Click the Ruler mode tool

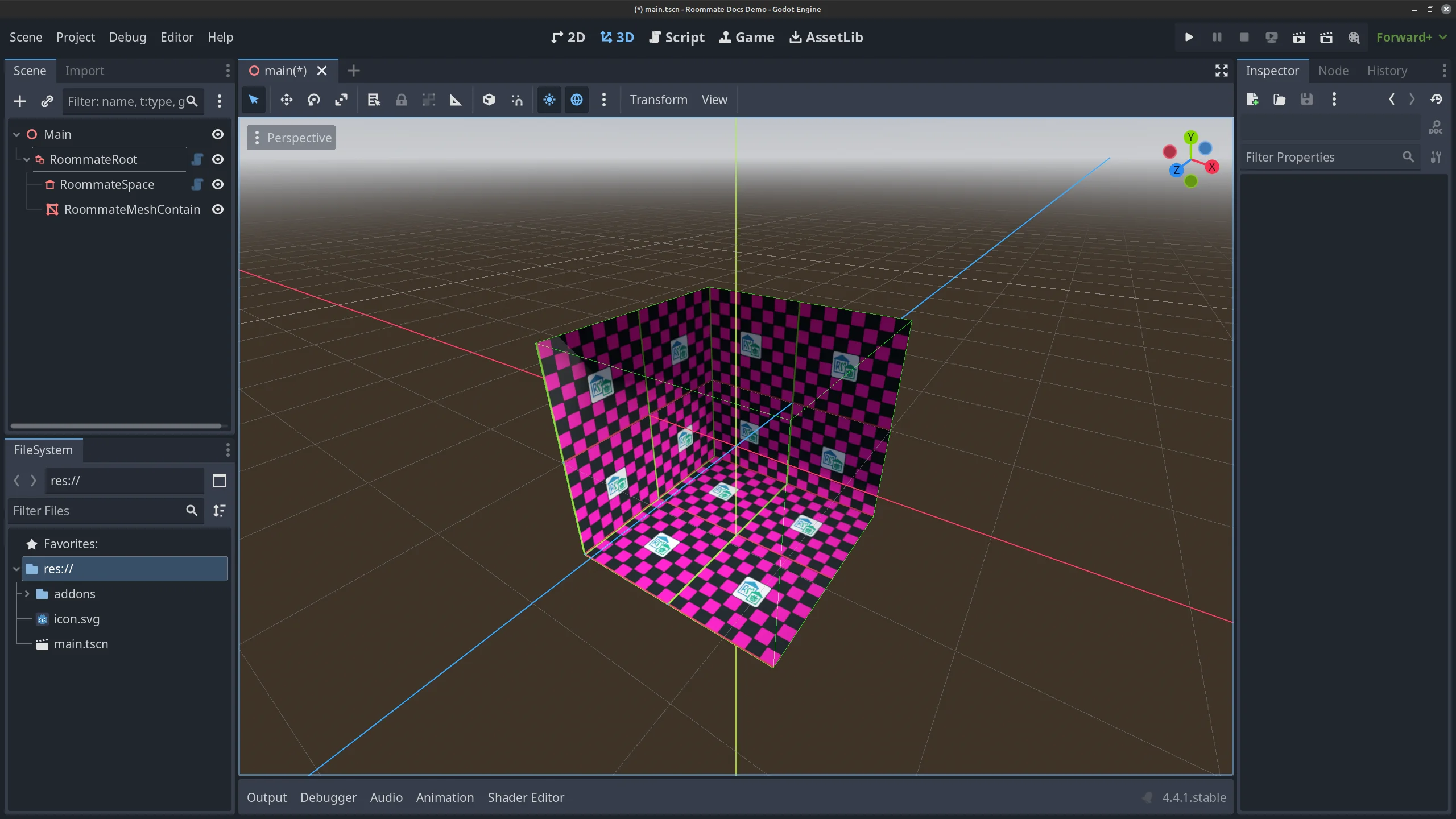(x=456, y=100)
